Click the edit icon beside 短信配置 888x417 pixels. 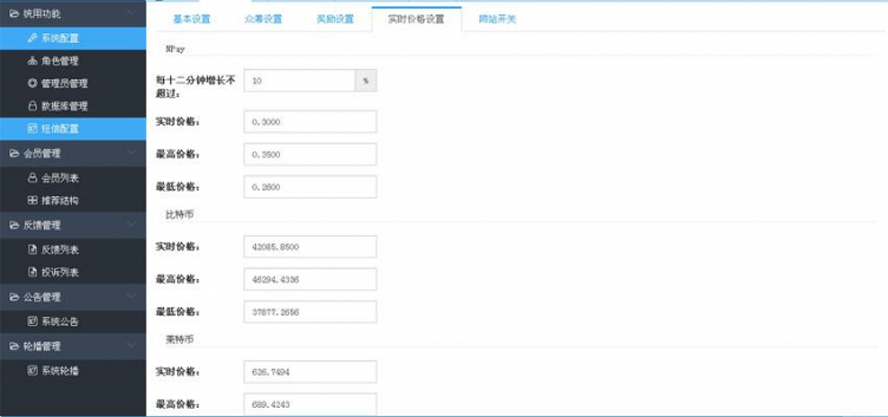point(32,129)
